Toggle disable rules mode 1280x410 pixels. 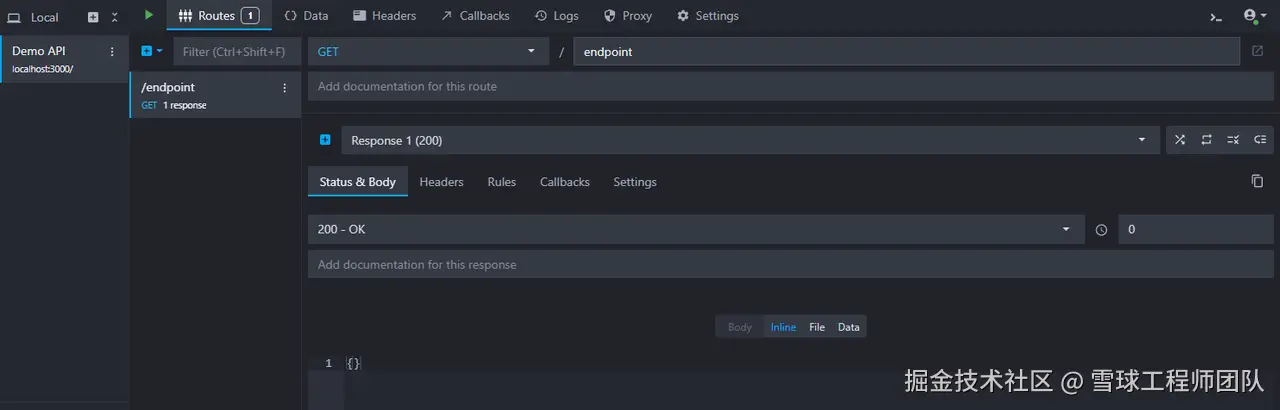coord(1233,140)
